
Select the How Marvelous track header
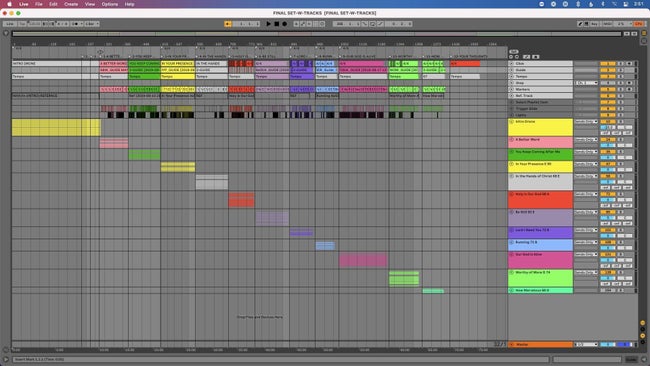point(541,291)
